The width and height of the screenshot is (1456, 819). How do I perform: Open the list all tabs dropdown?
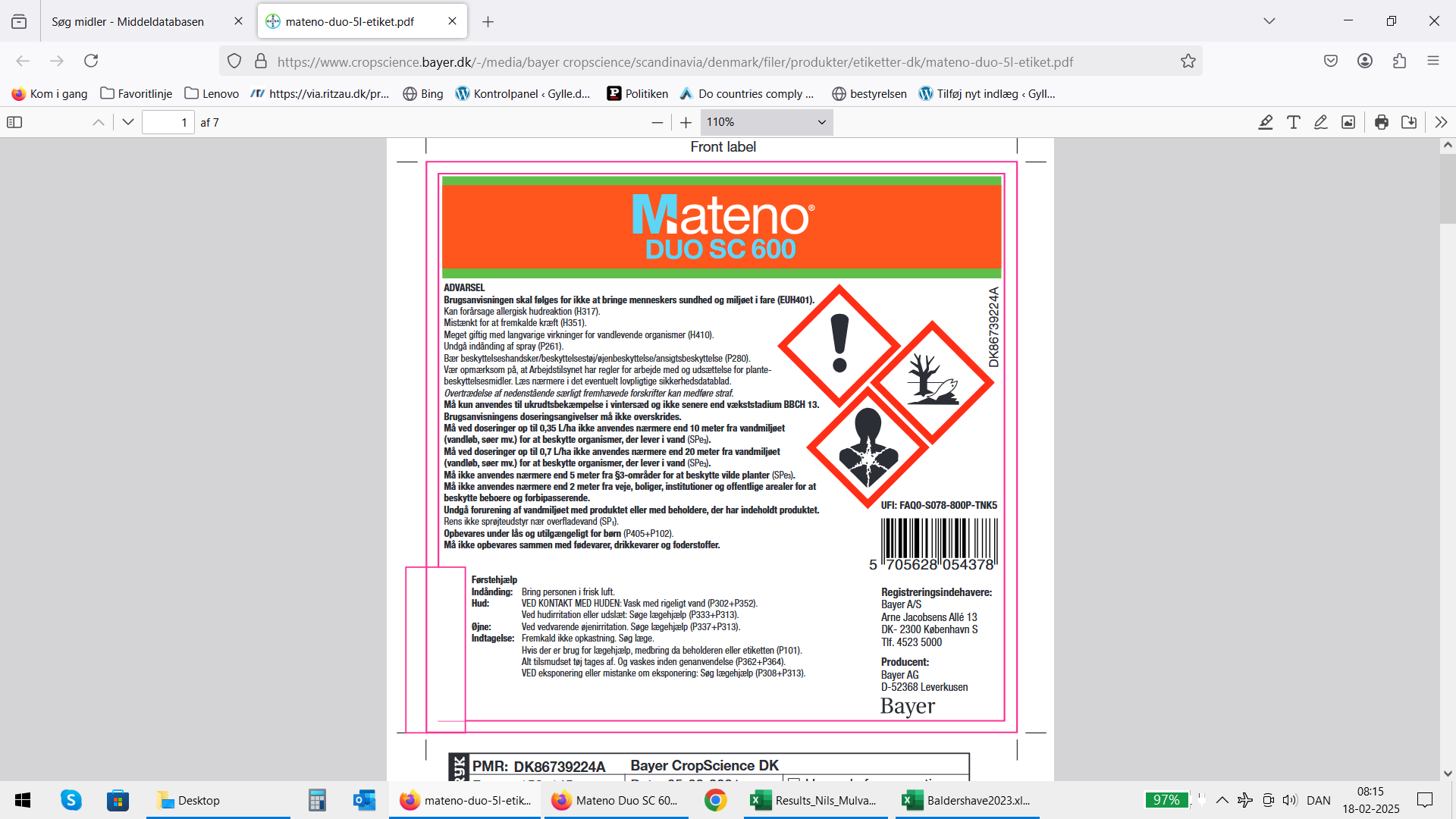point(1269,21)
